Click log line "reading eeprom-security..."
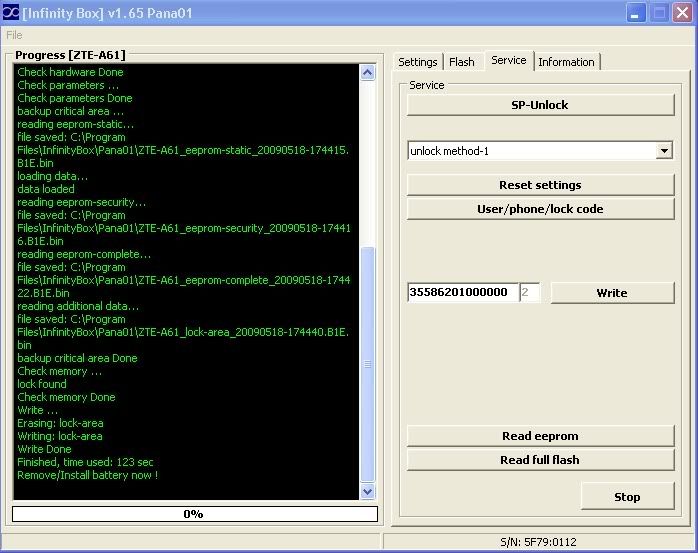The image size is (698, 553). pos(81,202)
